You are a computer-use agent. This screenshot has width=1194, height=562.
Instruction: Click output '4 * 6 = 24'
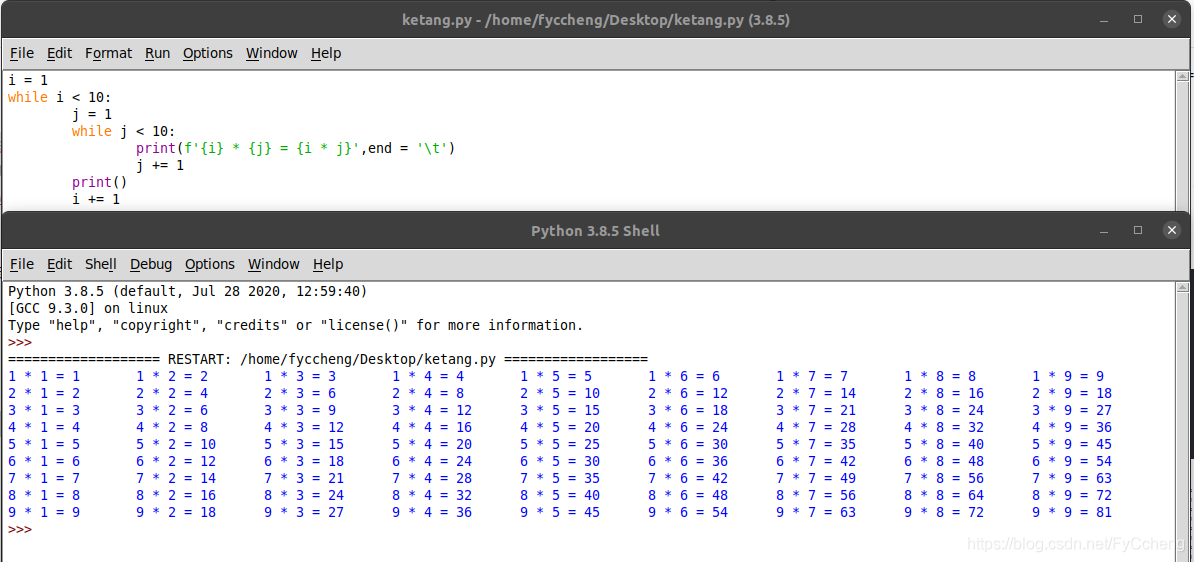(688, 427)
